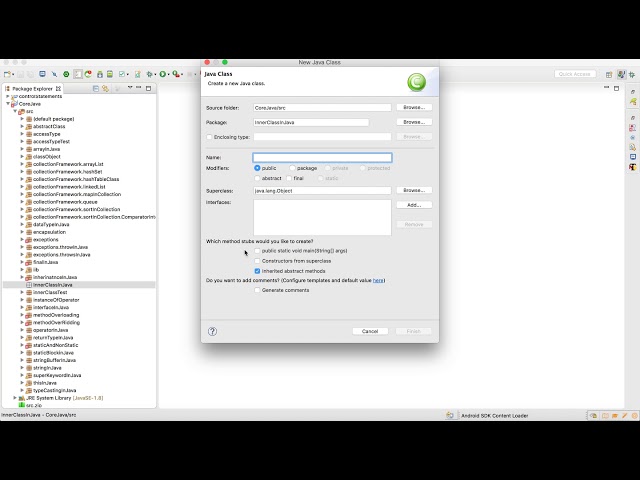The width and height of the screenshot is (640, 480).
Task: Click Browse next to Superclass field
Action: tap(414, 190)
